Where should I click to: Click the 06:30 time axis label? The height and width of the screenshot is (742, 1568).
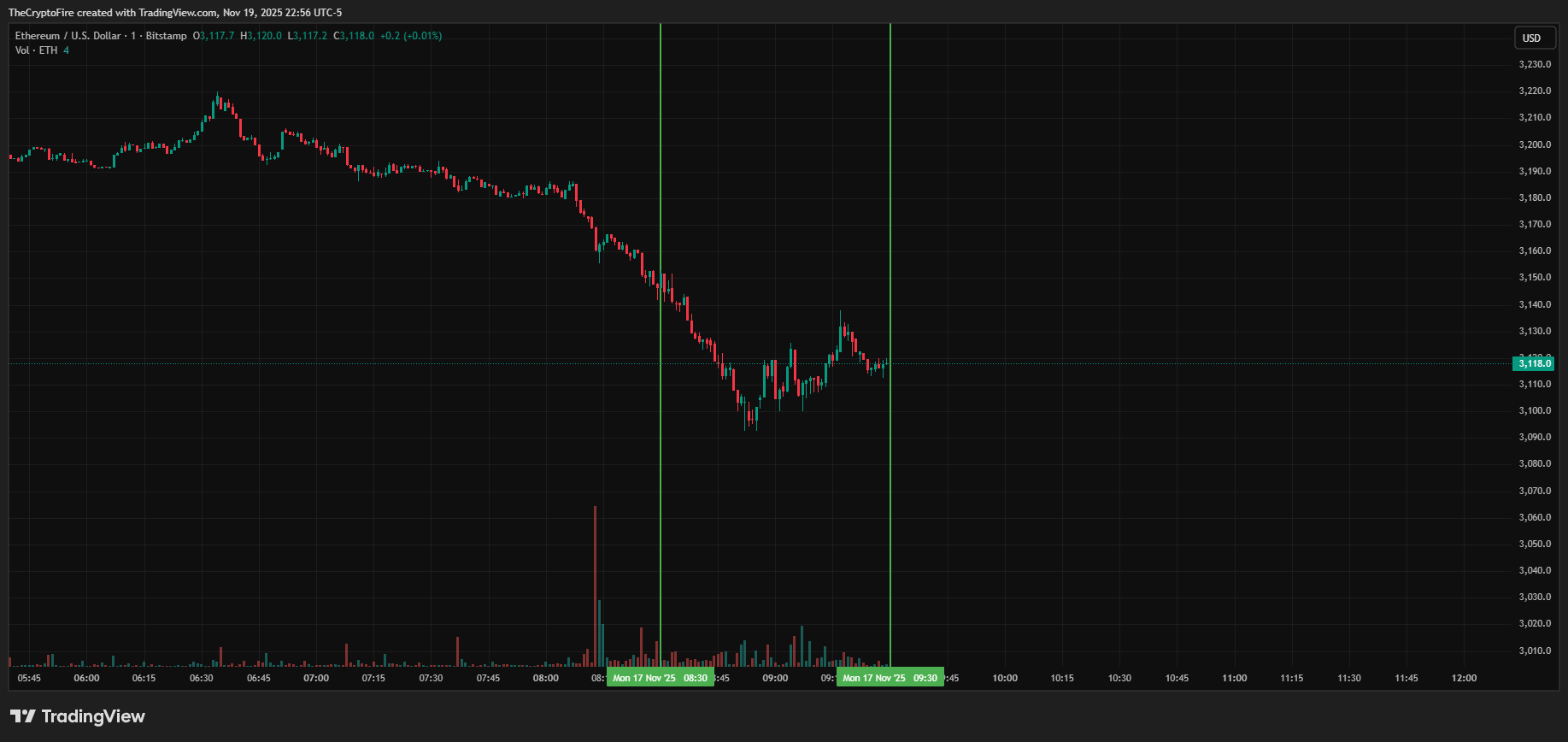click(202, 678)
